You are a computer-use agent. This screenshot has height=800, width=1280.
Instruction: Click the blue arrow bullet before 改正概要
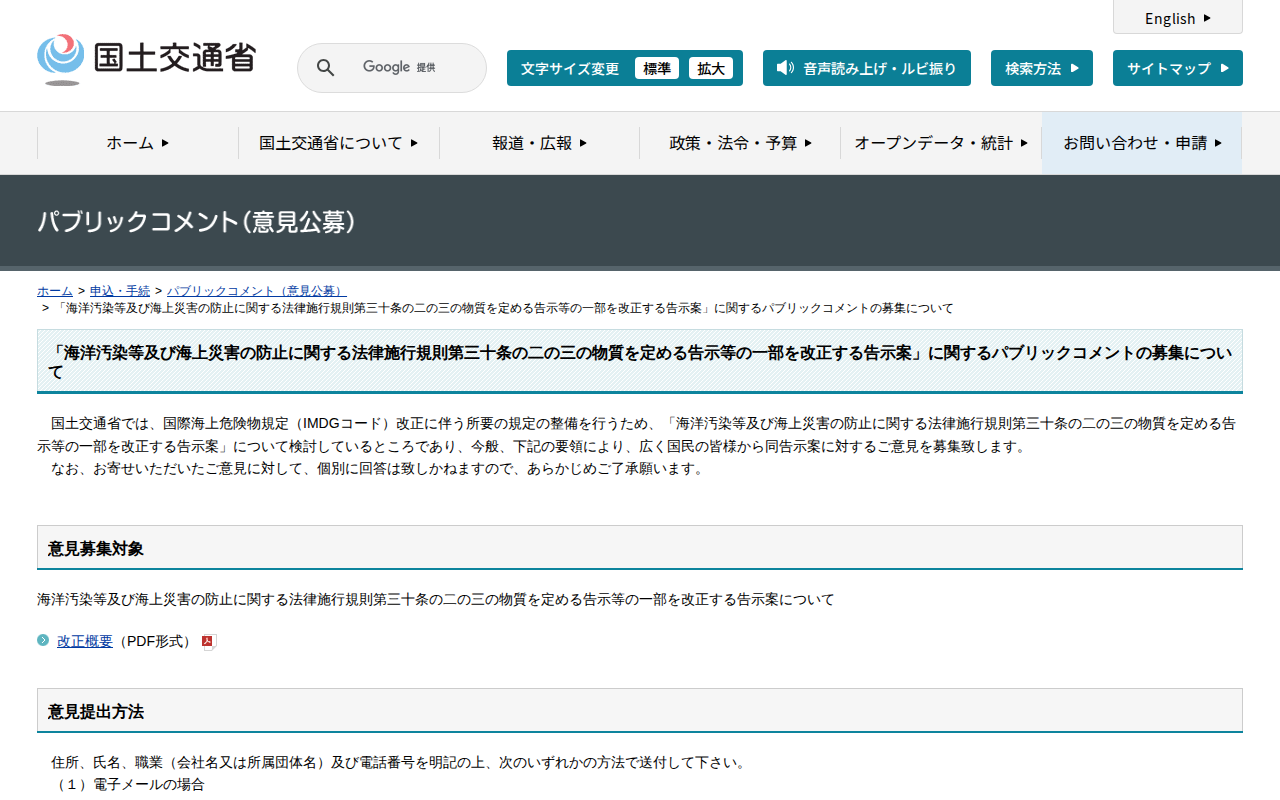coord(41,641)
